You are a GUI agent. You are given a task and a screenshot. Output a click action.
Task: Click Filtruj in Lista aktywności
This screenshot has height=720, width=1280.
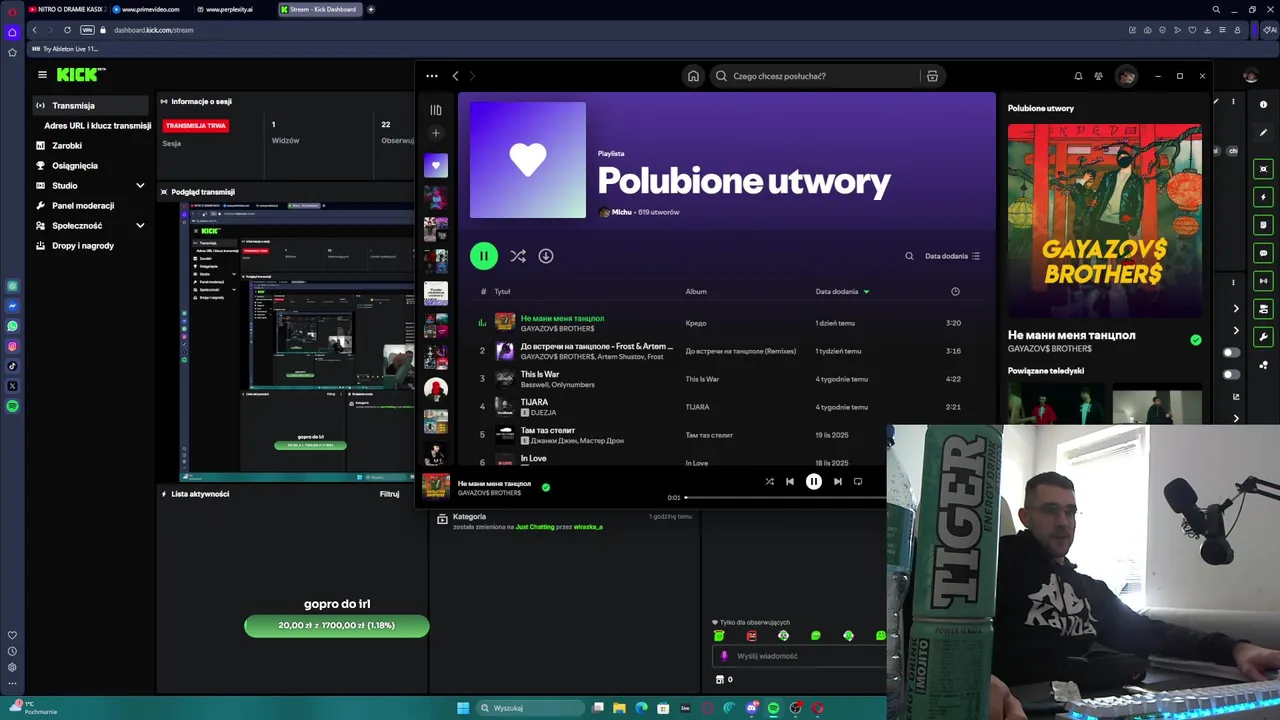(x=389, y=494)
